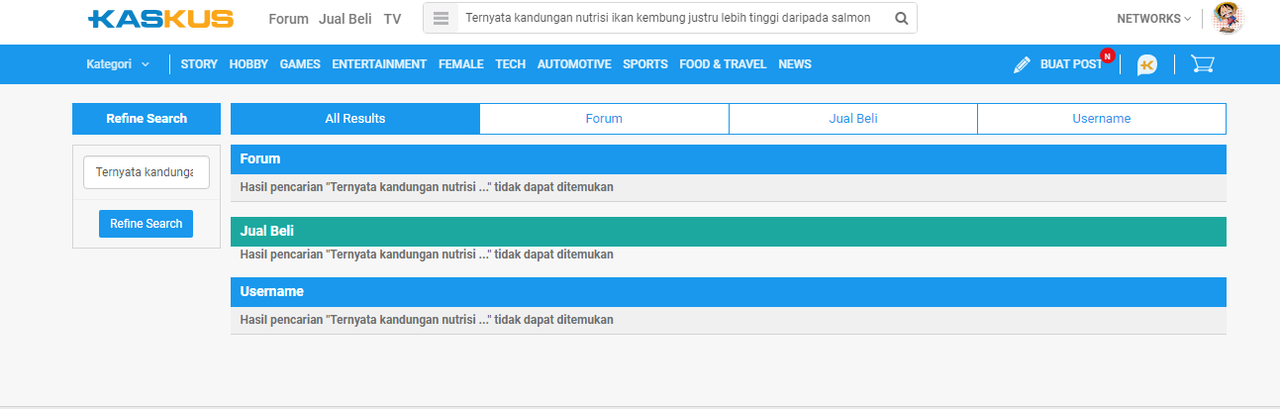Viewport: 1280px width, 409px height.
Task: Click the red notification badge
Action: pyautogui.click(x=1107, y=55)
